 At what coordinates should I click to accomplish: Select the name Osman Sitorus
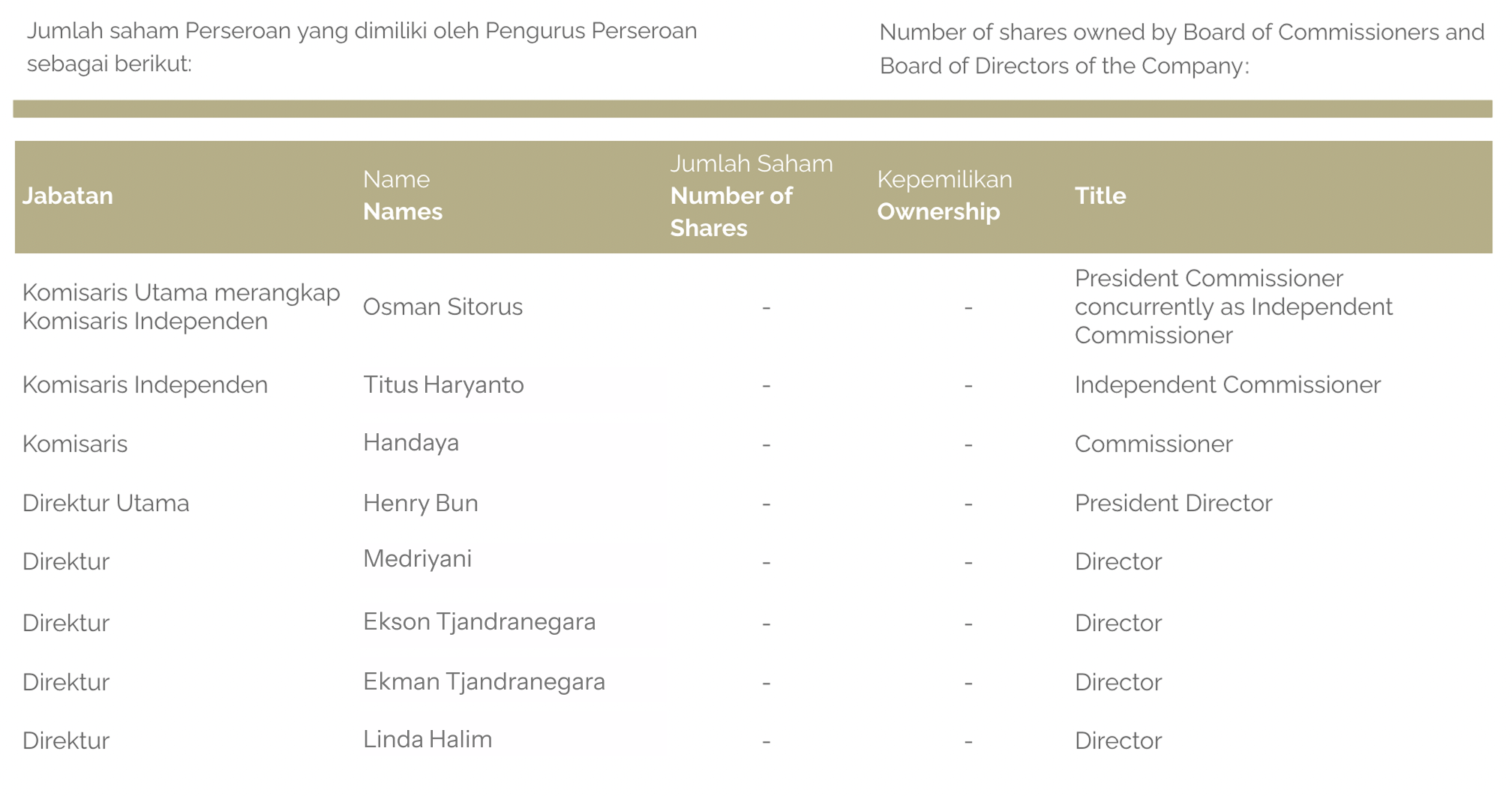[x=442, y=307]
